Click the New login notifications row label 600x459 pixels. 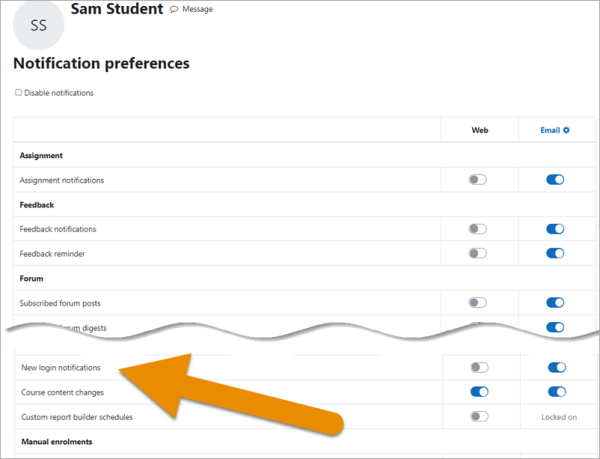tap(60, 368)
